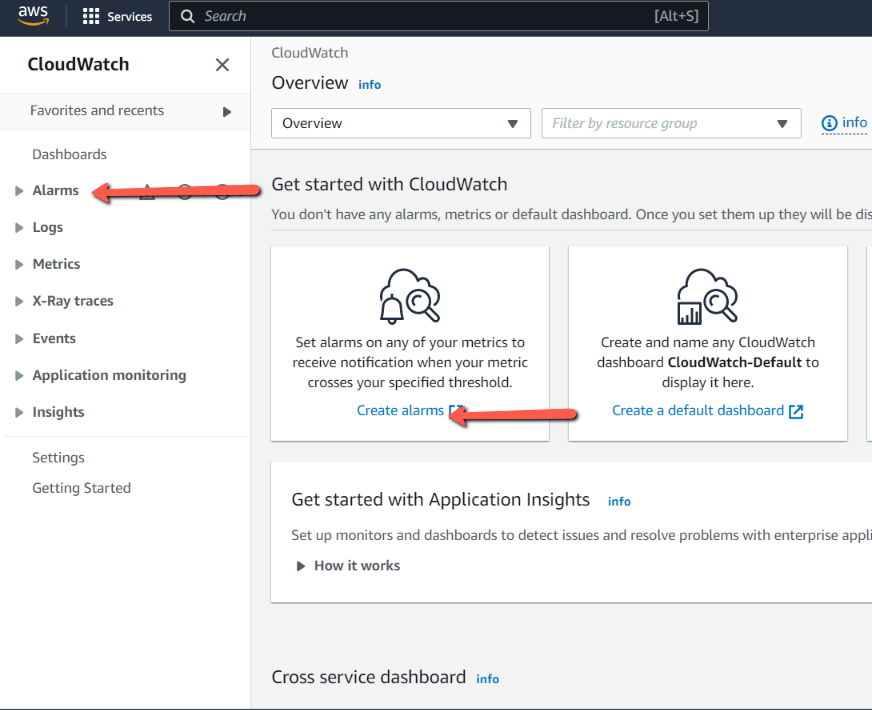Click the CloudWatch sidebar title
This screenshot has height=710, width=872.
tap(78, 64)
